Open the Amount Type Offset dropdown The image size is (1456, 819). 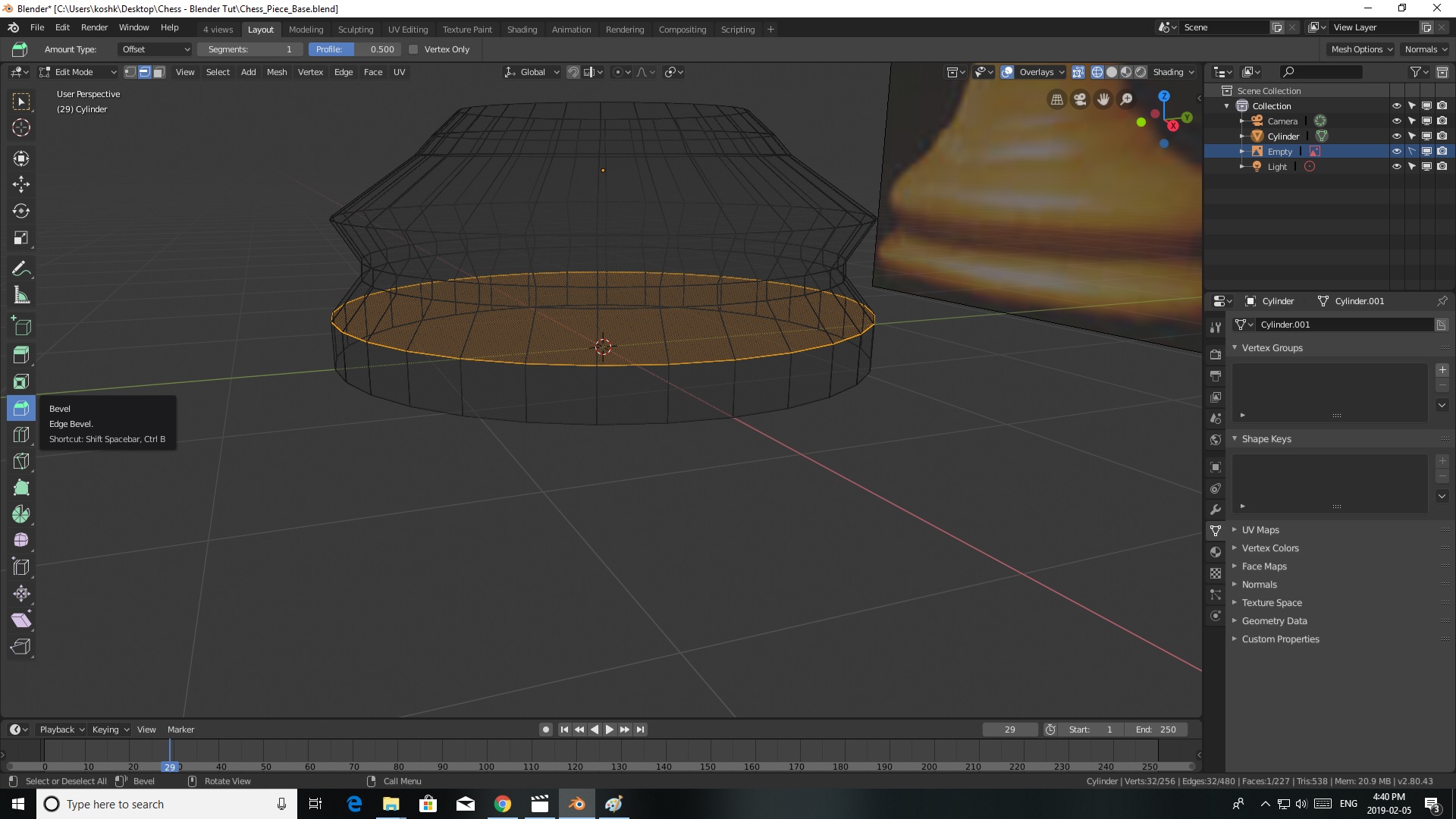(x=155, y=49)
